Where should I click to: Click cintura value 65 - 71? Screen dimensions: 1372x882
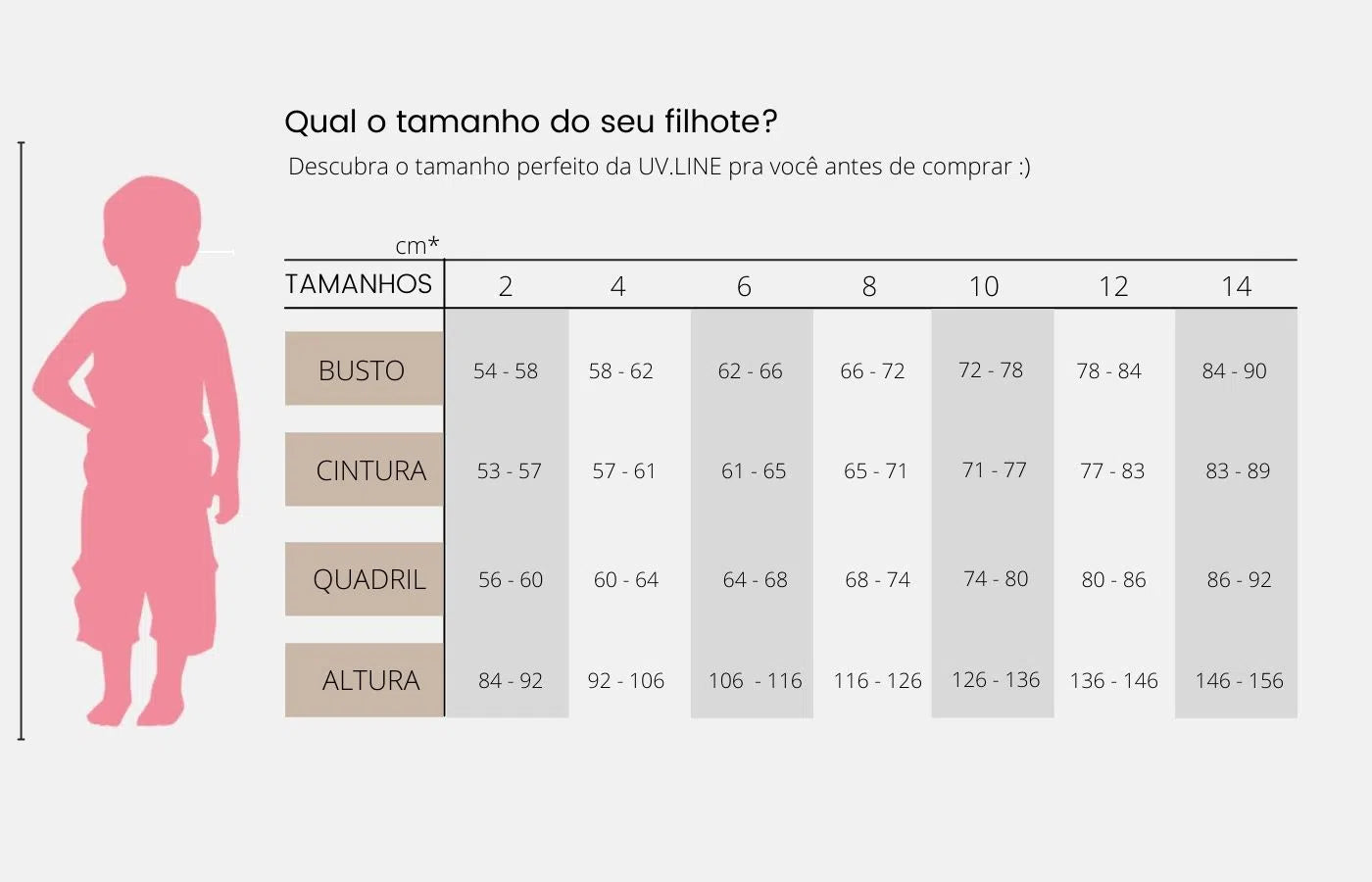click(x=875, y=471)
